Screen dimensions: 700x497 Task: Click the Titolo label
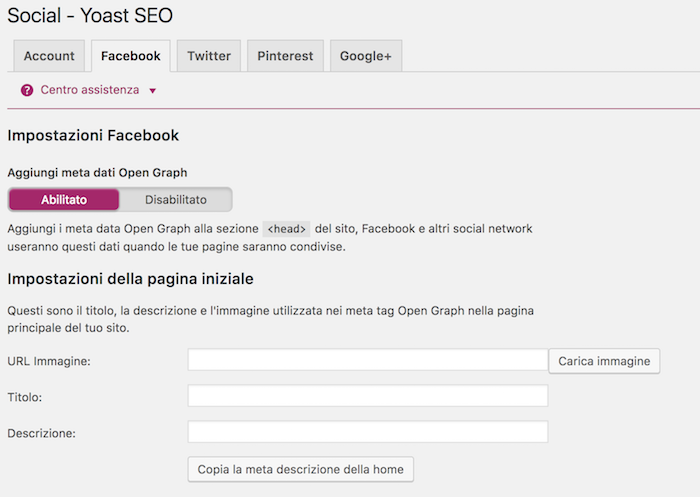tap(25, 397)
